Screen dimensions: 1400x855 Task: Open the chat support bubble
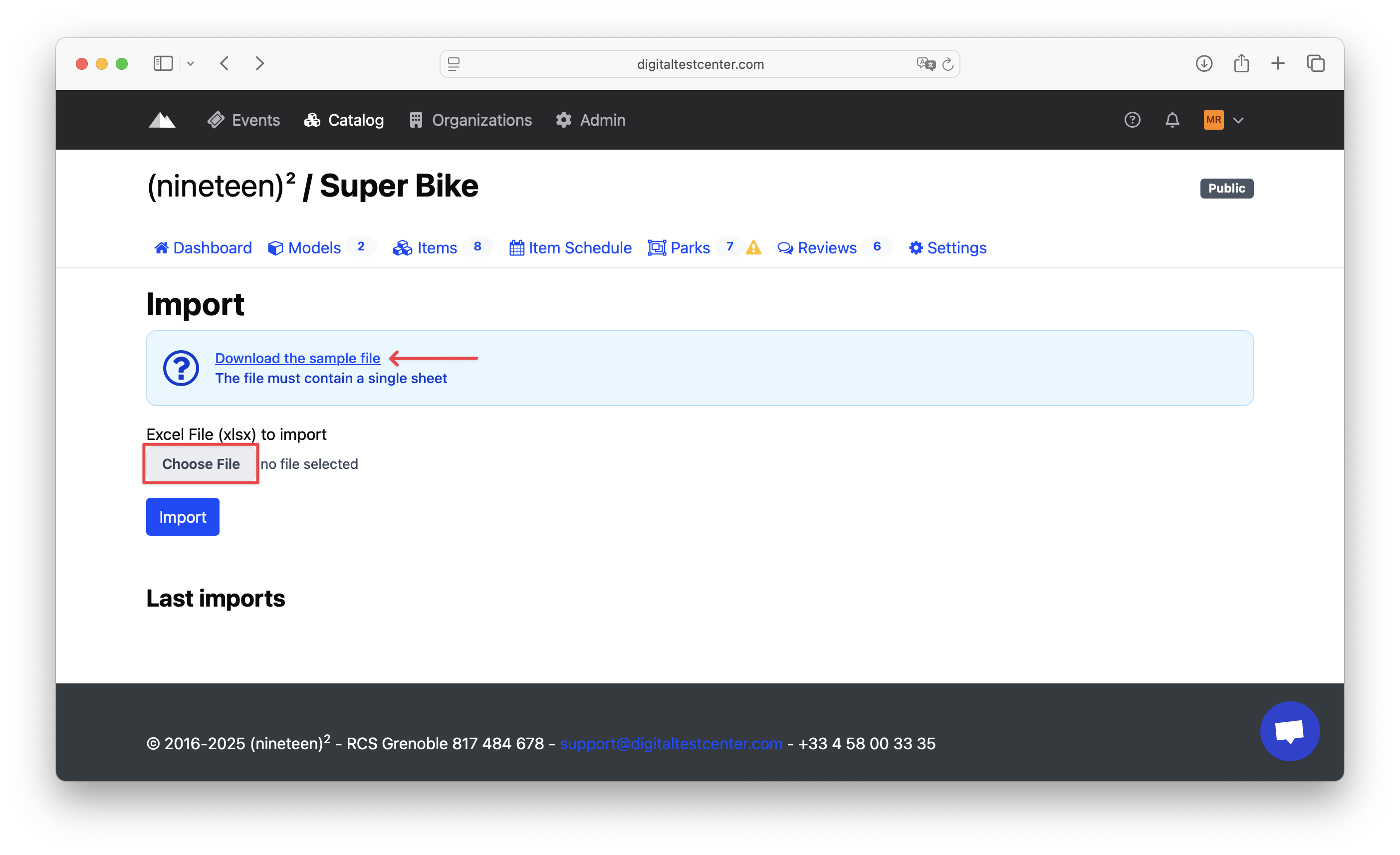(1289, 731)
